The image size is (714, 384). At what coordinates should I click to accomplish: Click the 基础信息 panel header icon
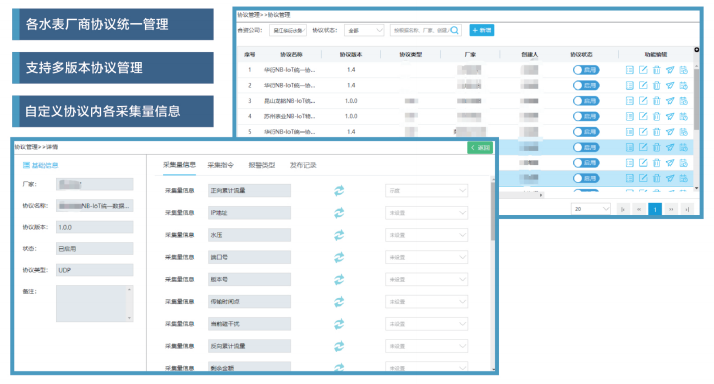pos(26,165)
